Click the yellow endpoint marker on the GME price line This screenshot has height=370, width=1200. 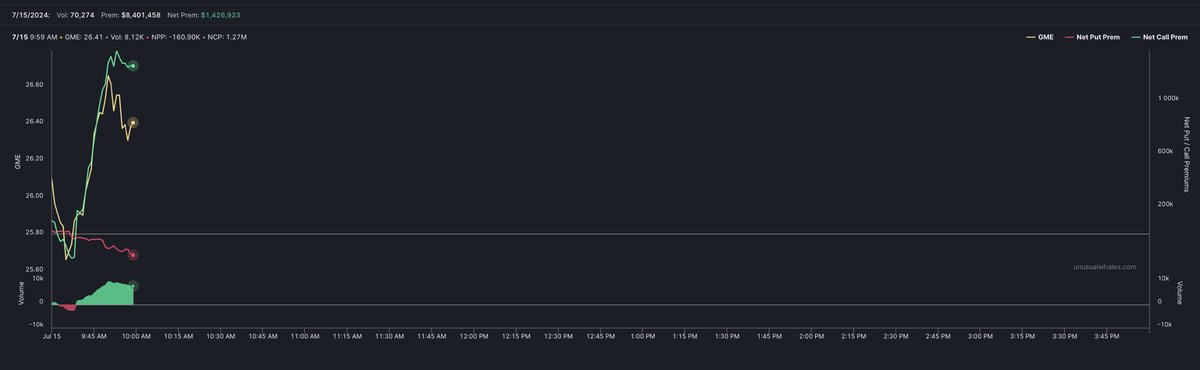click(x=133, y=123)
